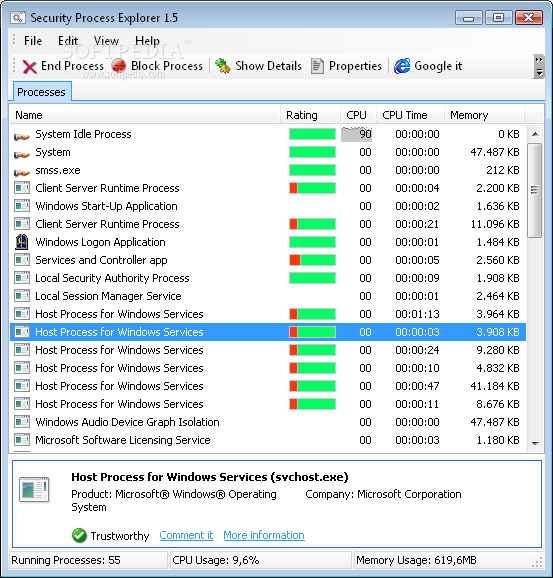This screenshot has width=553, height=578.
Task: Click the Microsoft Software Licensing Service icon
Action: (22, 440)
